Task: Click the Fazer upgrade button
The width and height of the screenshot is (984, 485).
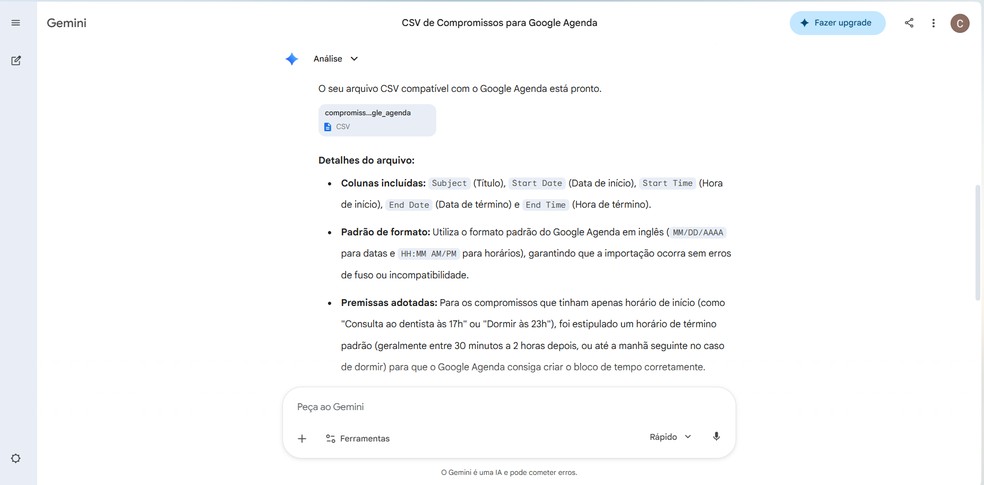Action: [837, 23]
